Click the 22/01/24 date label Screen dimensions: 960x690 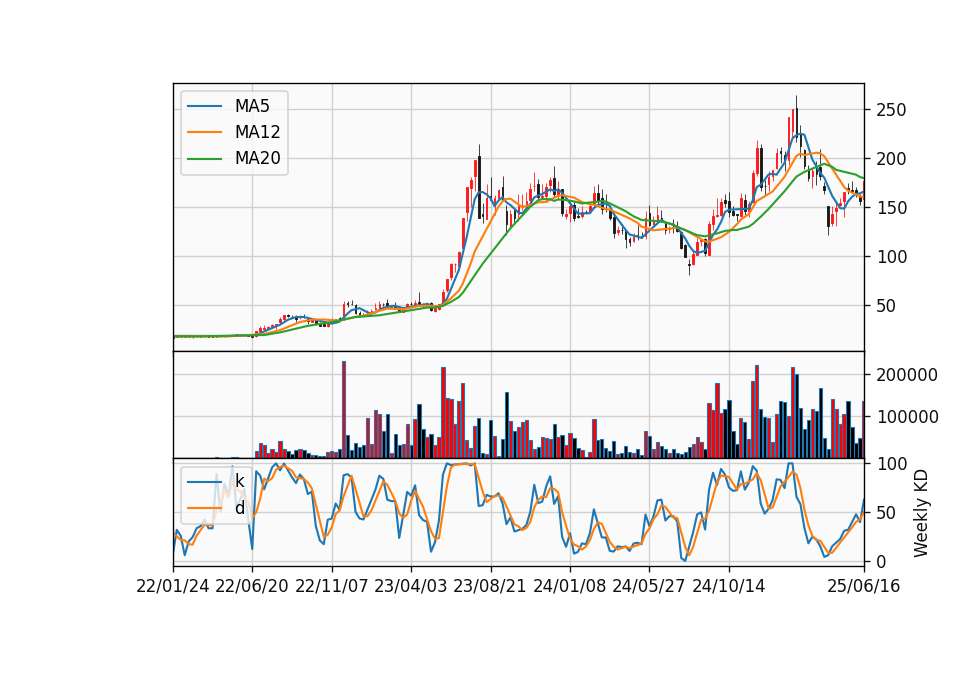173,587
